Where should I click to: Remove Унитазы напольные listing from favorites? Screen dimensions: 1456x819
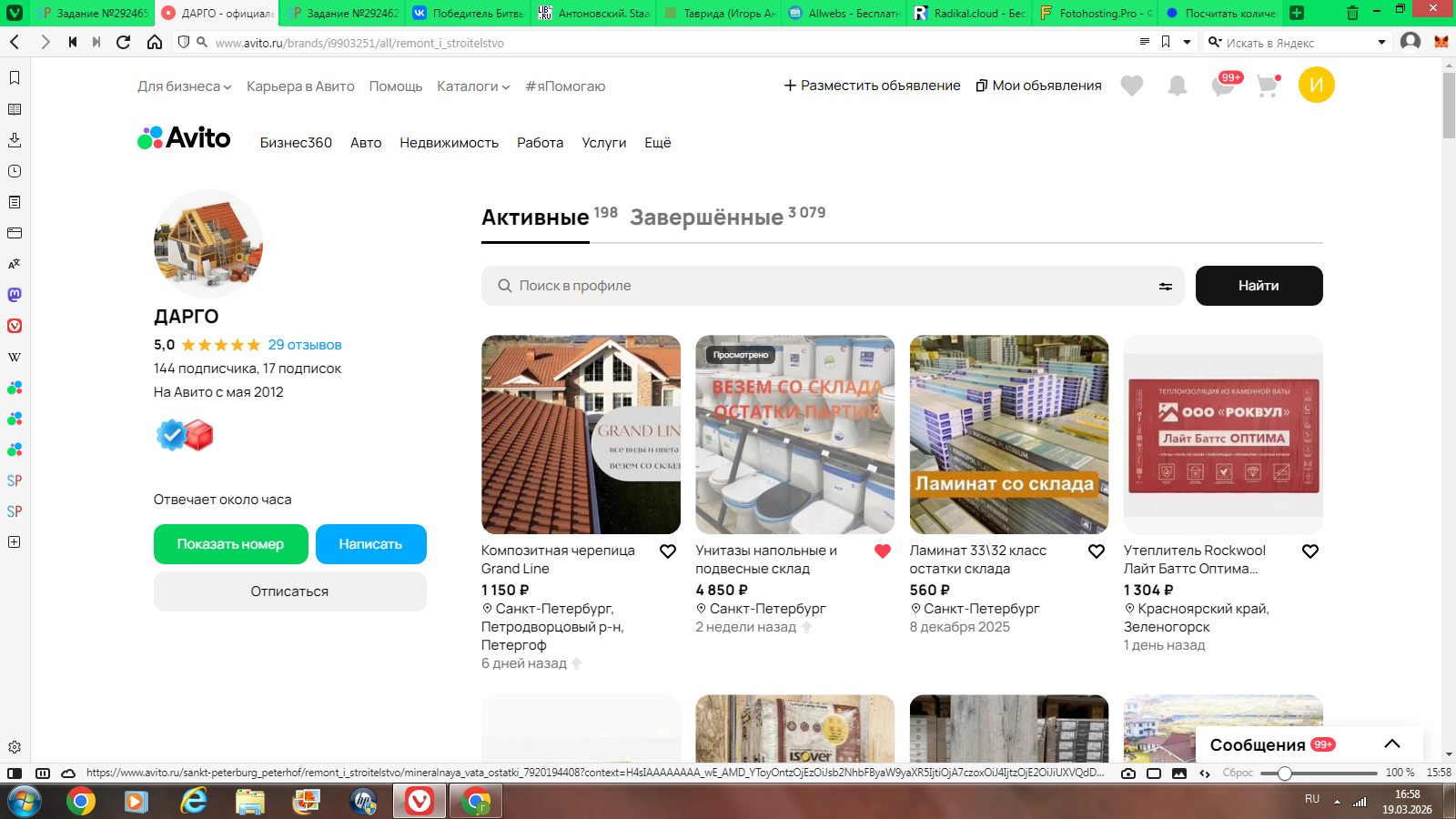coord(883,551)
